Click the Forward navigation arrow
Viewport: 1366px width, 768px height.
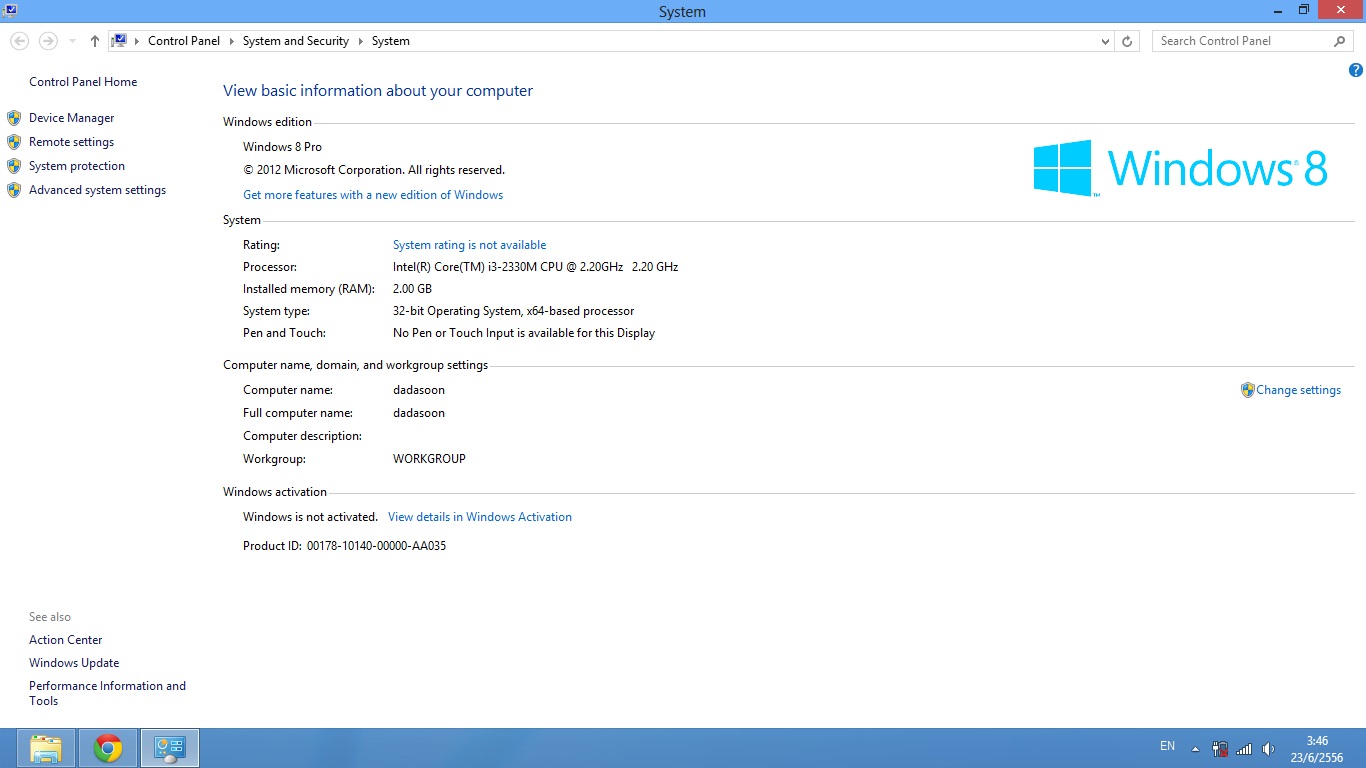click(48, 41)
